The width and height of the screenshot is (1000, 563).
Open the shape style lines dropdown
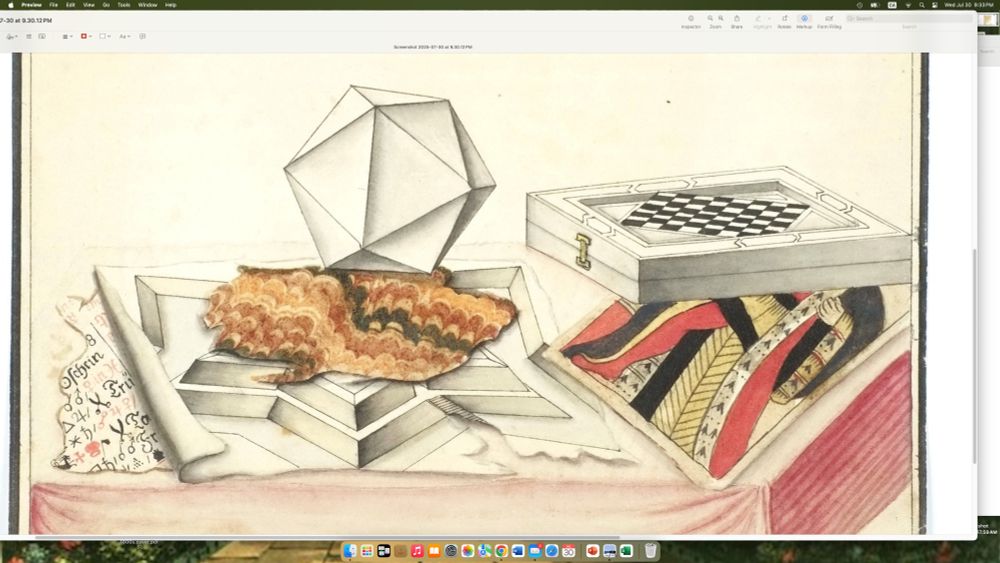(x=67, y=36)
